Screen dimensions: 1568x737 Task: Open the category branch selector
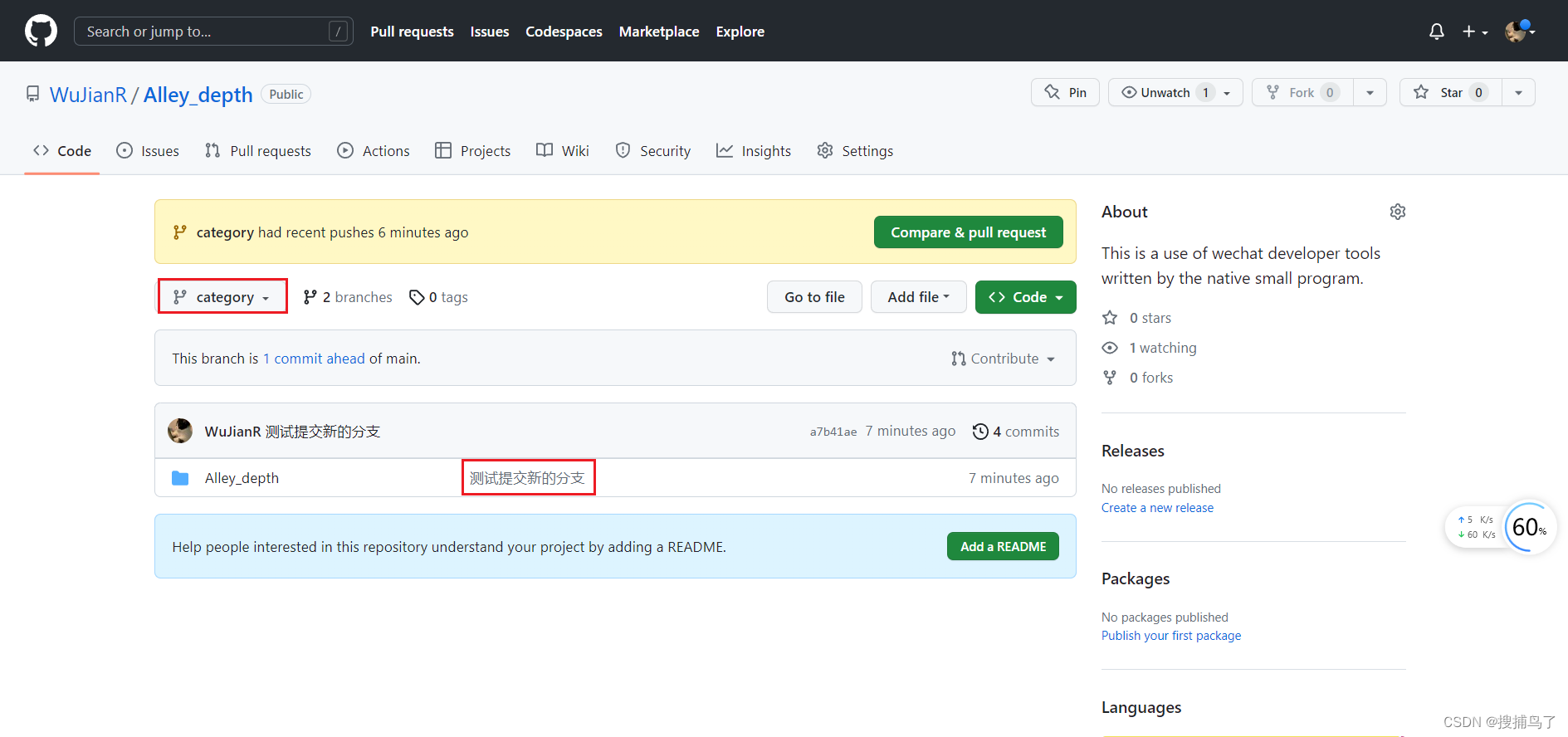pyautogui.click(x=222, y=297)
